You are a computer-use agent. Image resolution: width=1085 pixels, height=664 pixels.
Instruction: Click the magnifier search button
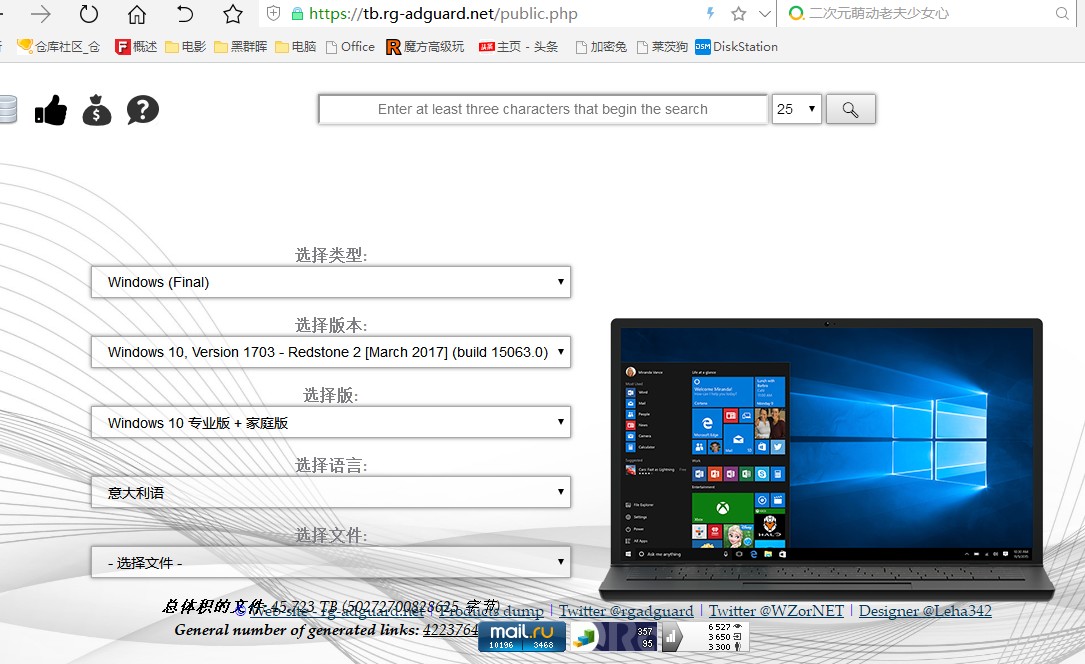click(x=850, y=109)
